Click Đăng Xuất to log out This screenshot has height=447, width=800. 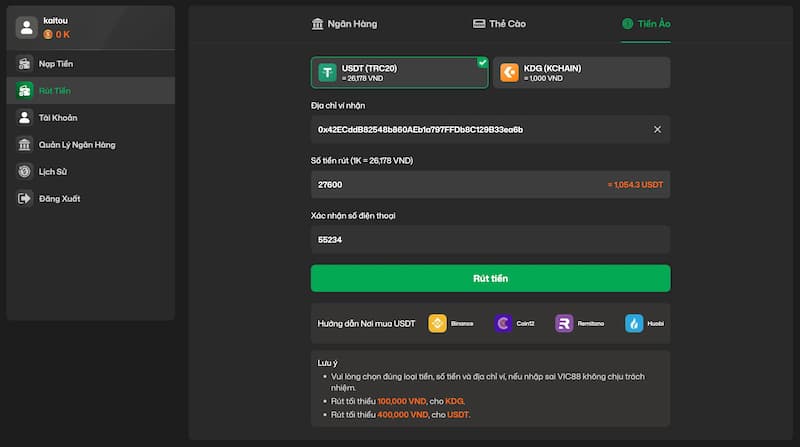(x=59, y=199)
